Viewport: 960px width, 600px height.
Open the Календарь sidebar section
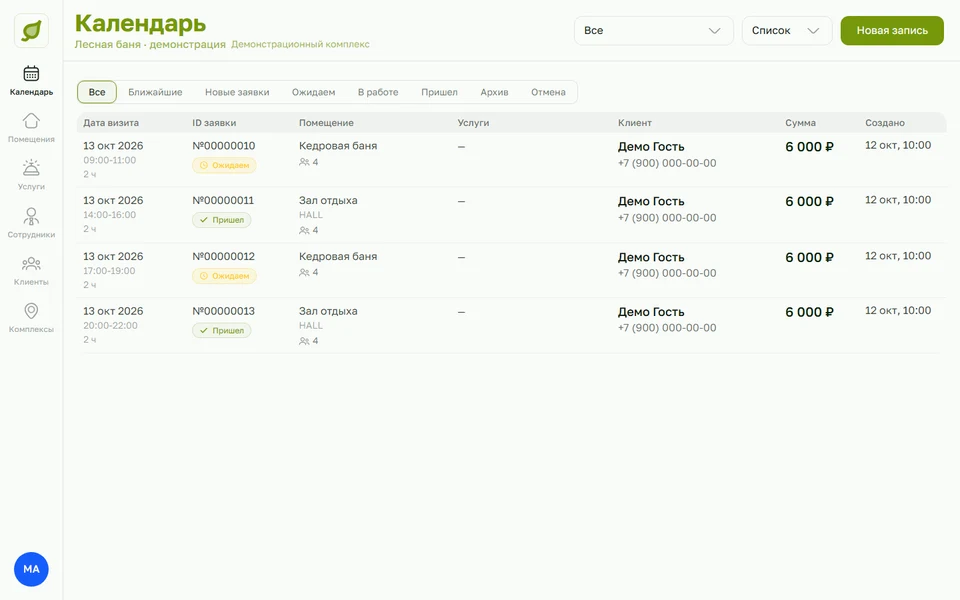coord(31,81)
